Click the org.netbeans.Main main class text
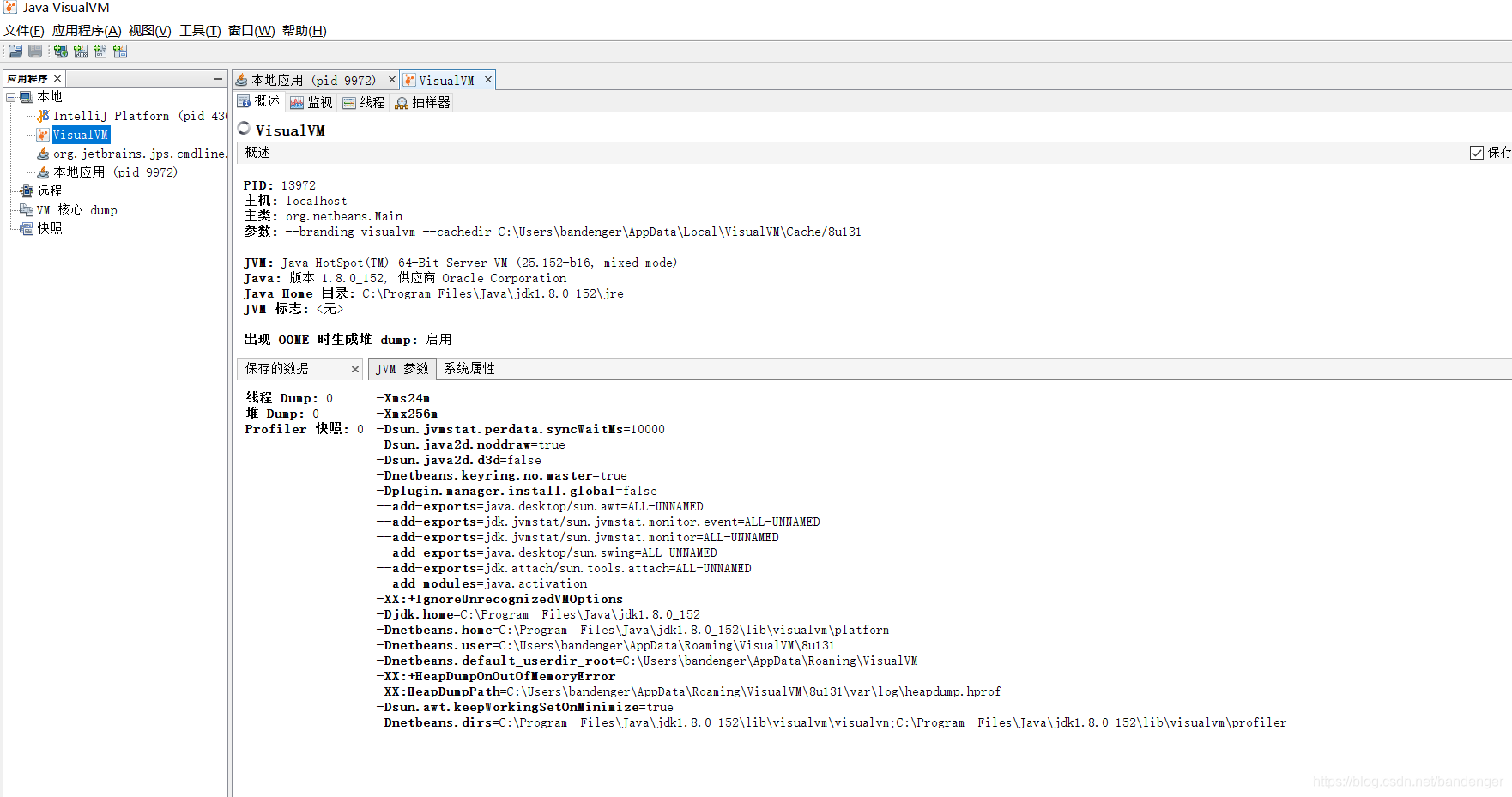 click(x=344, y=216)
